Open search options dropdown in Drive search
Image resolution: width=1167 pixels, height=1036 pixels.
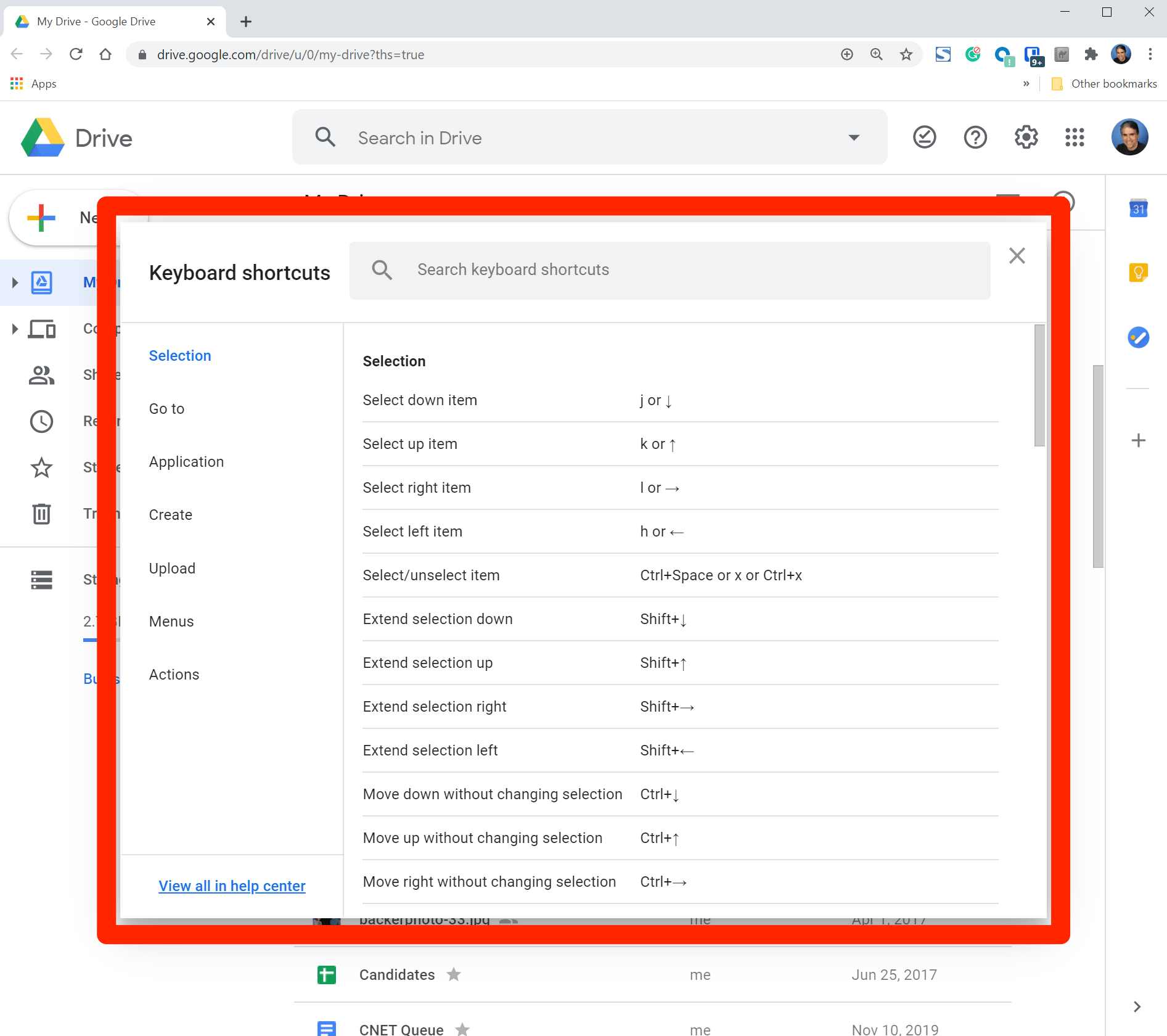(x=853, y=138)
